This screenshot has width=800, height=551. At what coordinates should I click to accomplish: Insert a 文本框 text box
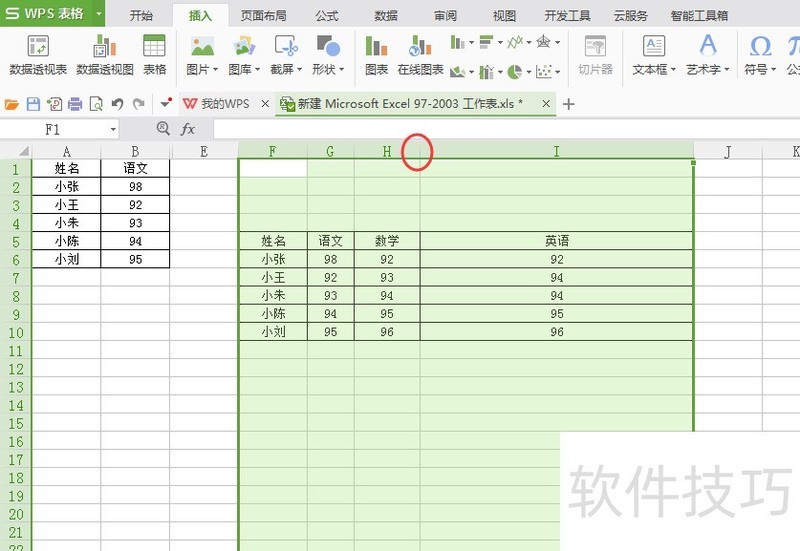[654, 55]
